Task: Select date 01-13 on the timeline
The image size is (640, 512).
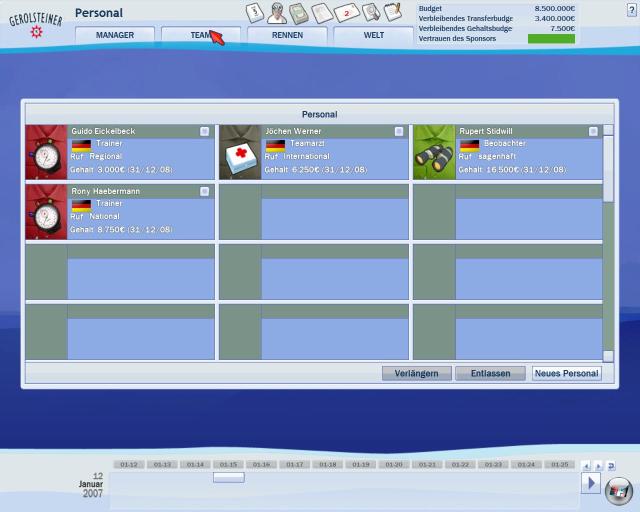Action: [x=162, y=465]
